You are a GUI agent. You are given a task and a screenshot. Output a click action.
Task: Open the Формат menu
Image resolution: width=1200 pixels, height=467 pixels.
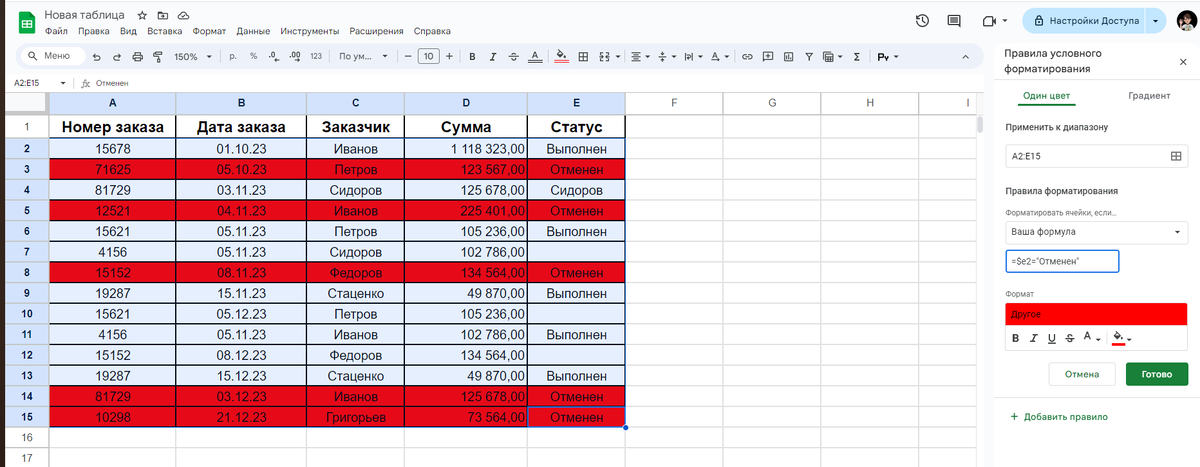(x=209, y=31)
